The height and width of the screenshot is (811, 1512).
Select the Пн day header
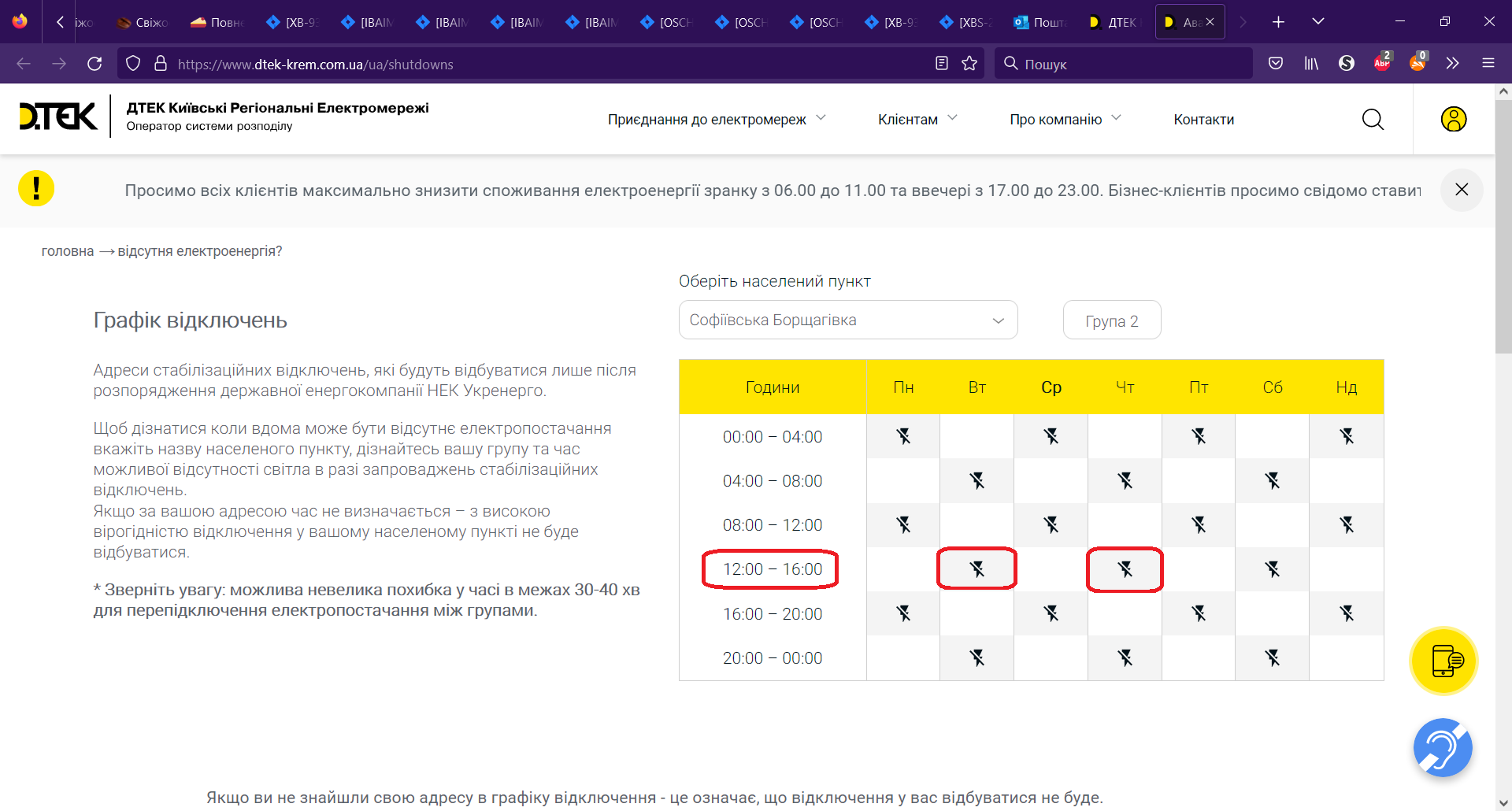(x=903, y=387)
